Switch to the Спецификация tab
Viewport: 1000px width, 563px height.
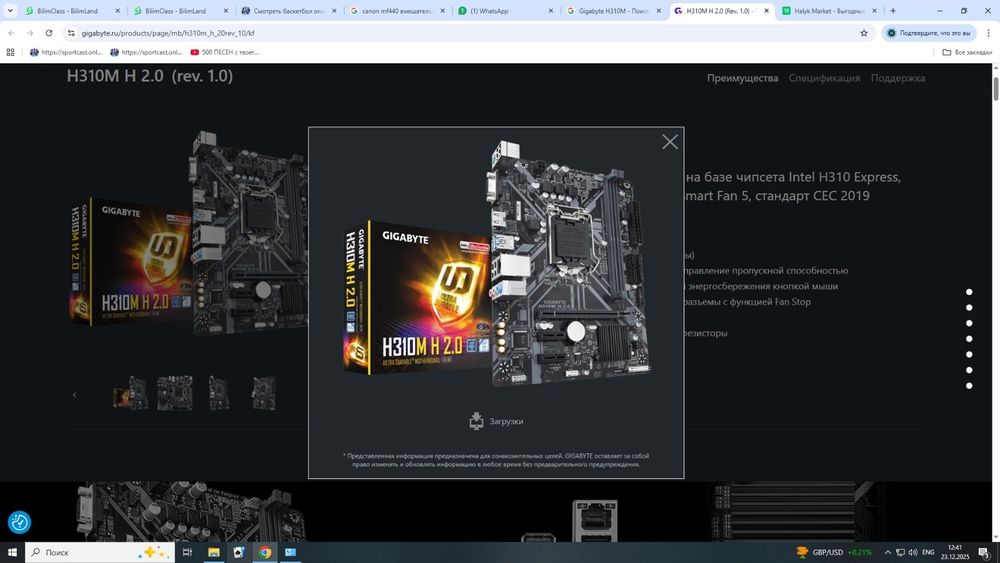pyautogui.click(x=824, y=78)
